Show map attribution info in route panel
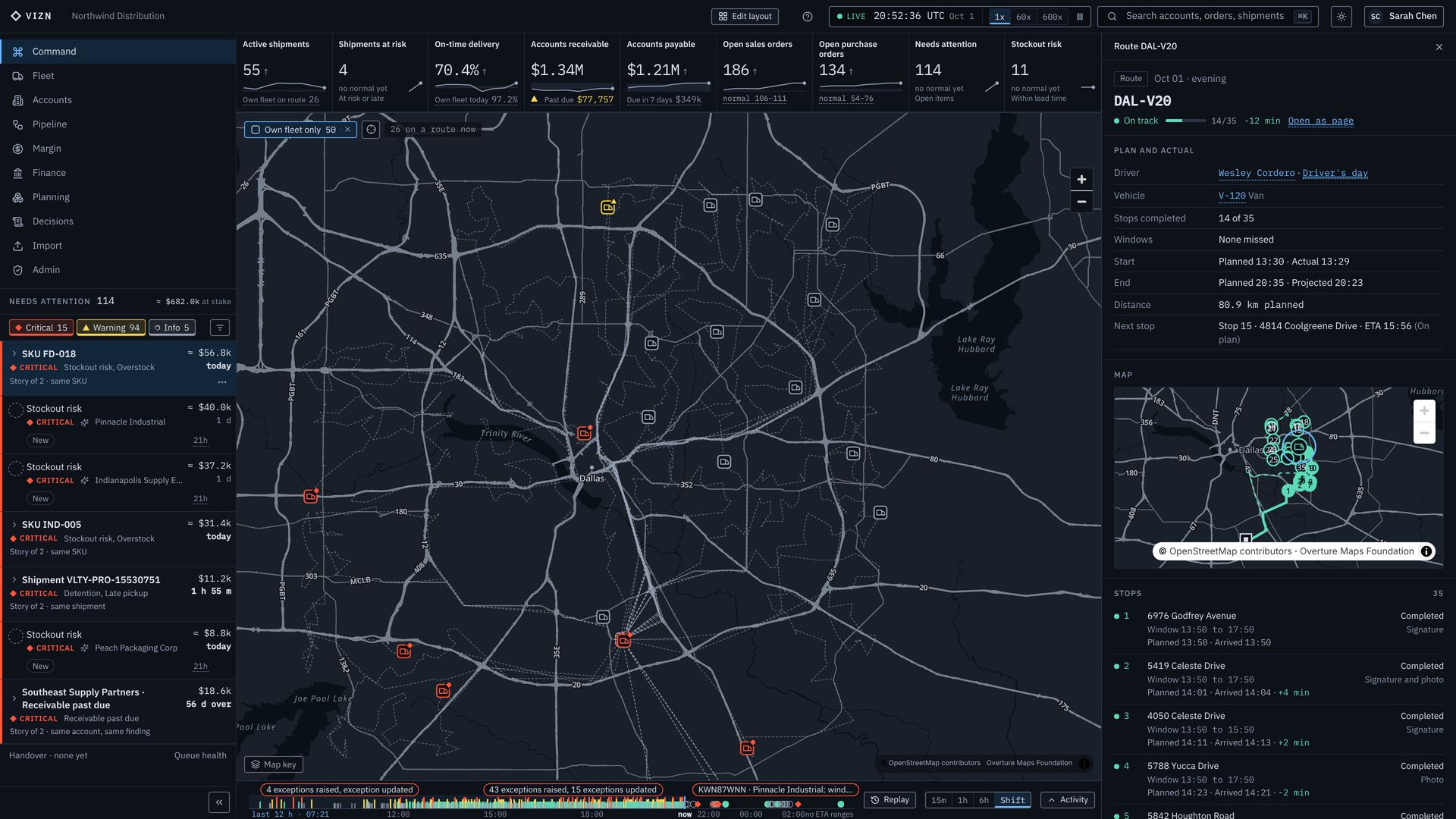This screenshot has width=1456, height=819. pos(1426,551)
